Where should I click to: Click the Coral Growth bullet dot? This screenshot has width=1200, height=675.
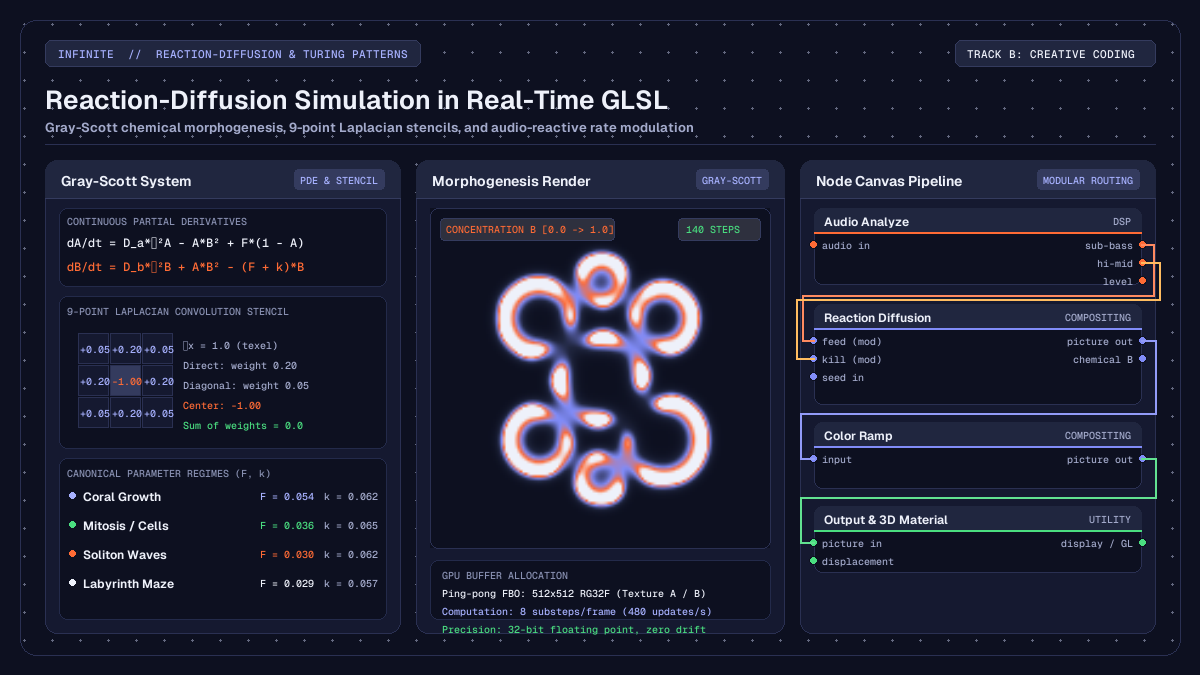(x=72, y=496)
